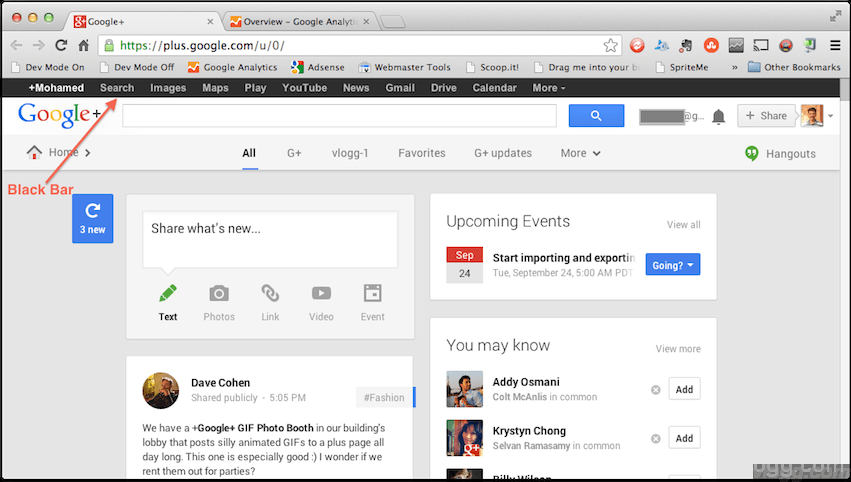Choose Link chain icon
Image resolution: width=851 pixels, height=482 pixels.
270,293
